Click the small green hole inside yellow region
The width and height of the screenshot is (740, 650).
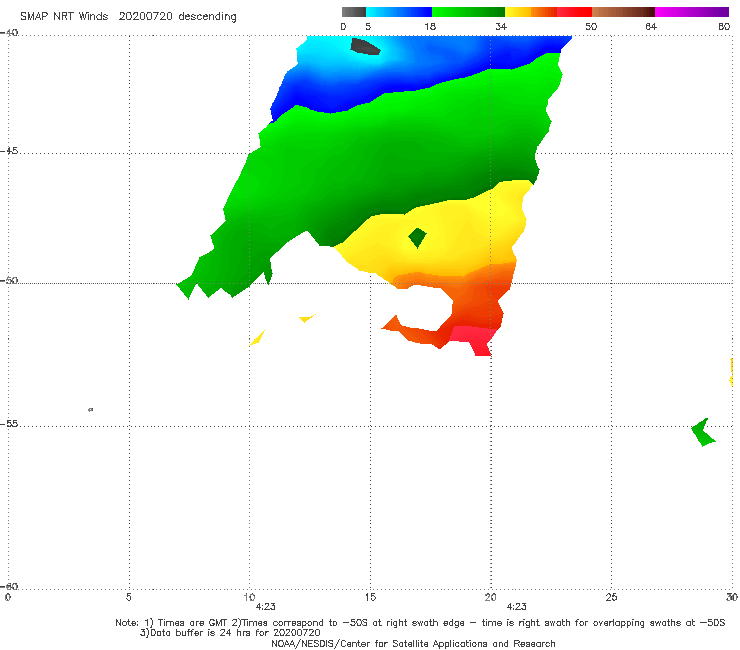417,237
